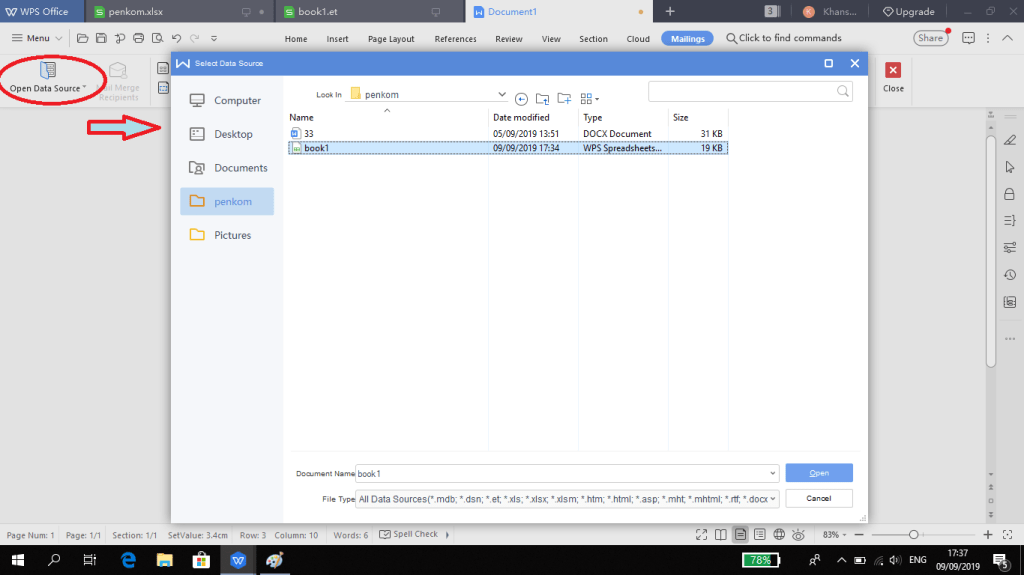The image size is (1024, 575).
Task: Toggle Spell Check in status bar
Action: (410, 534)
